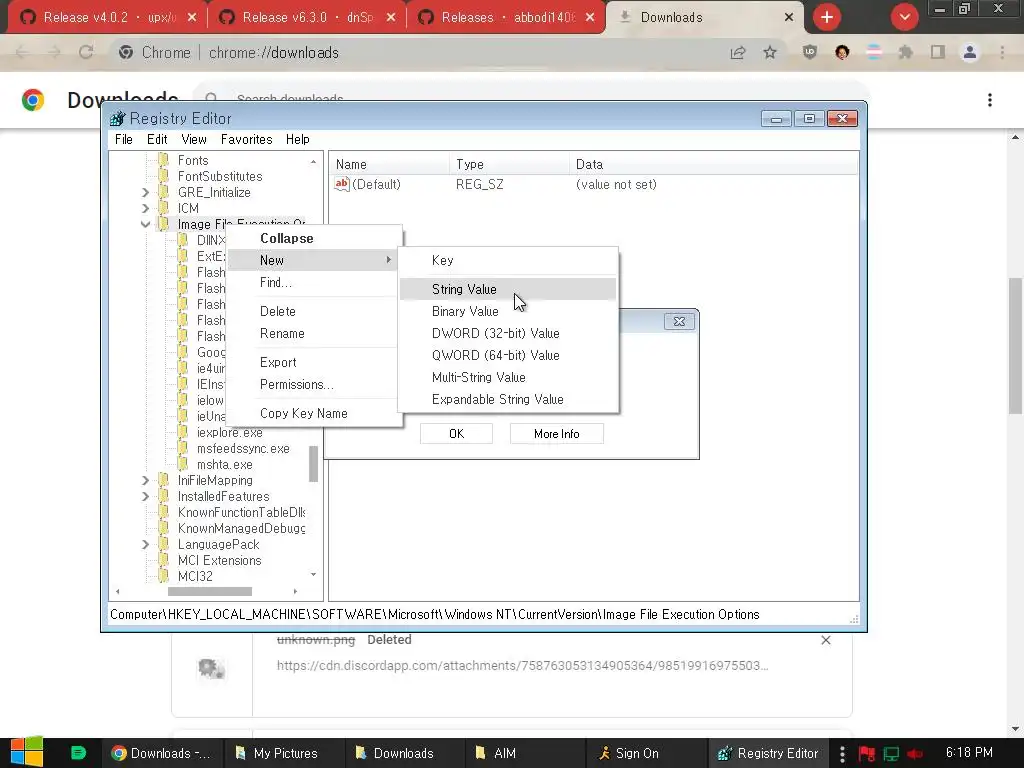The width and height of the screenshot is (1024, 768).
Task: Close the small dialog behind the menu
Action: point(679,321)
